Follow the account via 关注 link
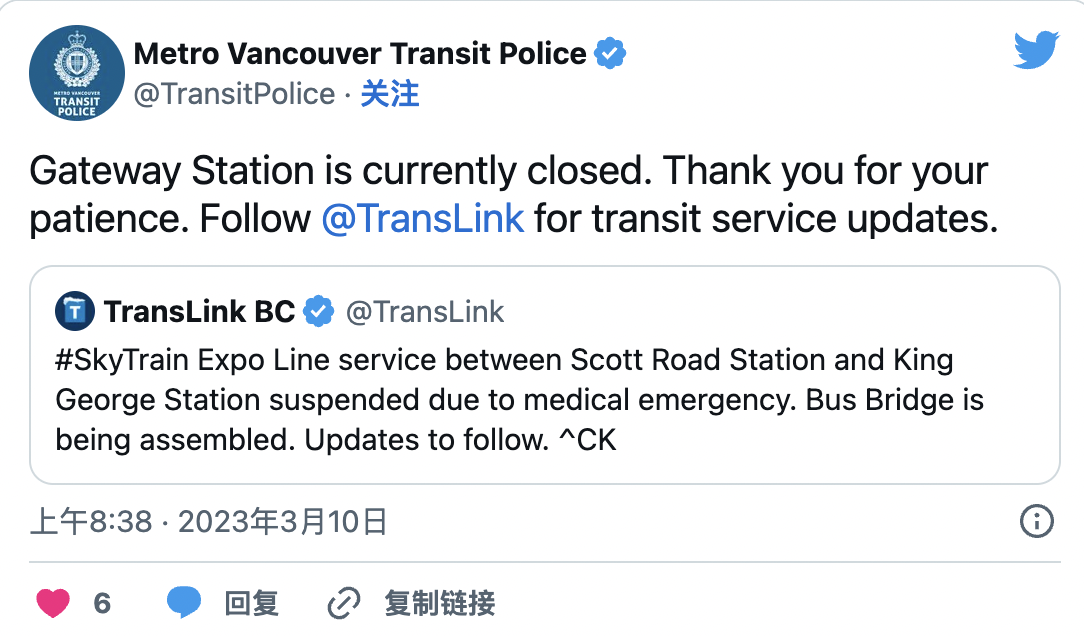This screenshot has width=1084, height=636. coord(390,94)
